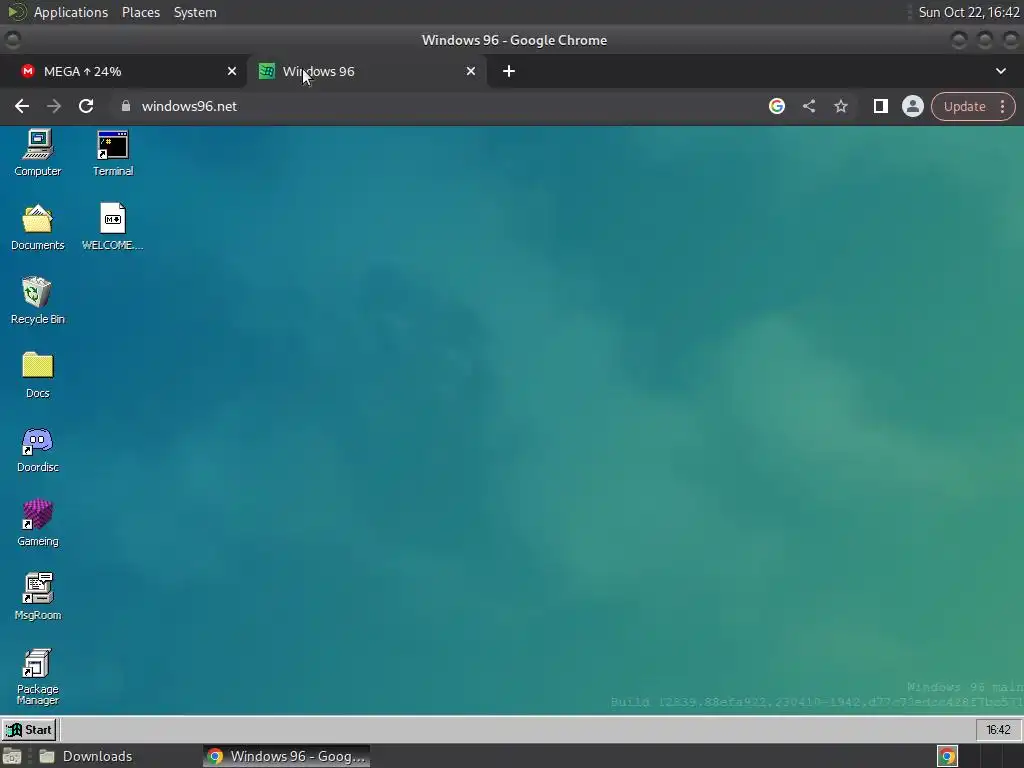Open the Chrome window menu button at left
This screenshot has height=768, width=1024.
(x=12, y=40)
